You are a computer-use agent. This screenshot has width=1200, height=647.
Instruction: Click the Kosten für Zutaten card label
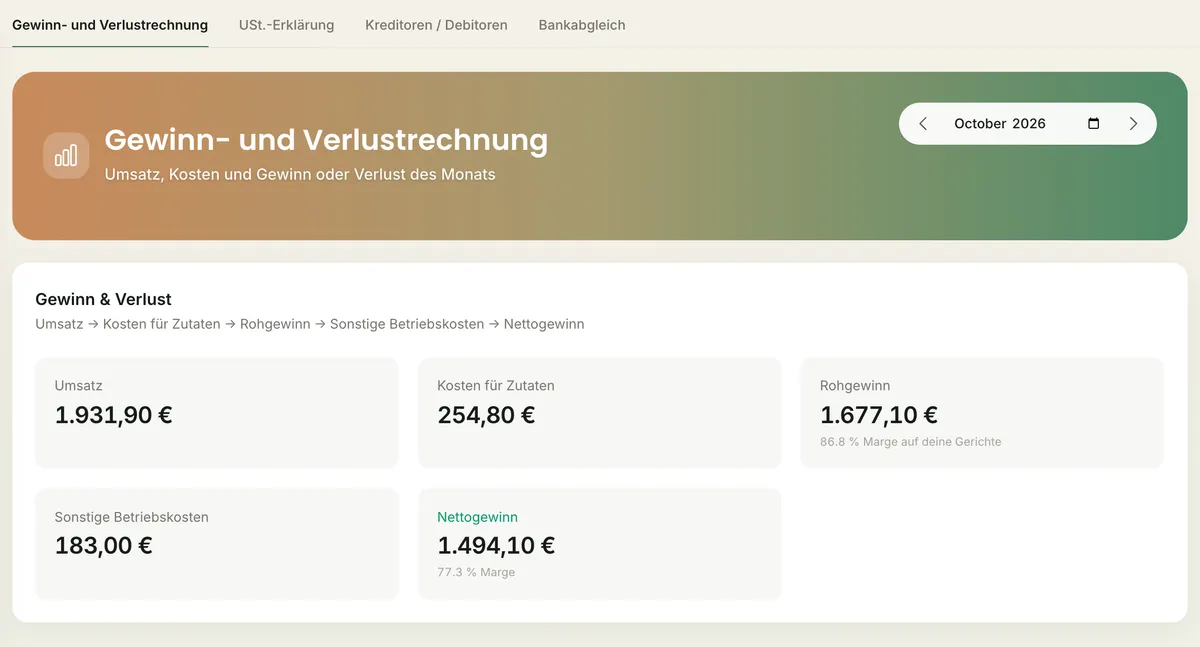[x=495, y=385]
